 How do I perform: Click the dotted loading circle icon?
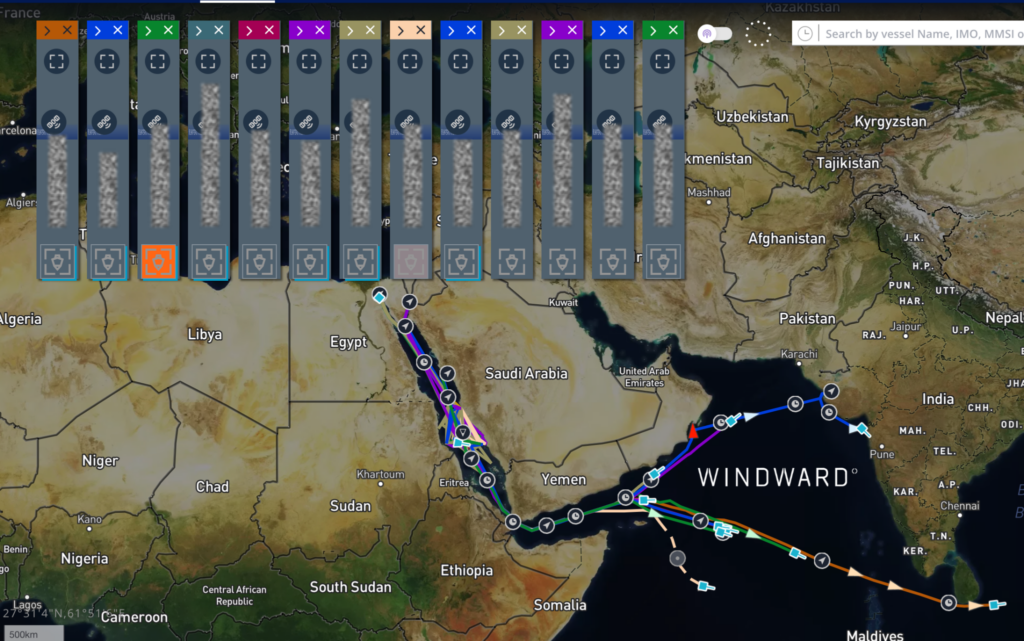(758, 33)
